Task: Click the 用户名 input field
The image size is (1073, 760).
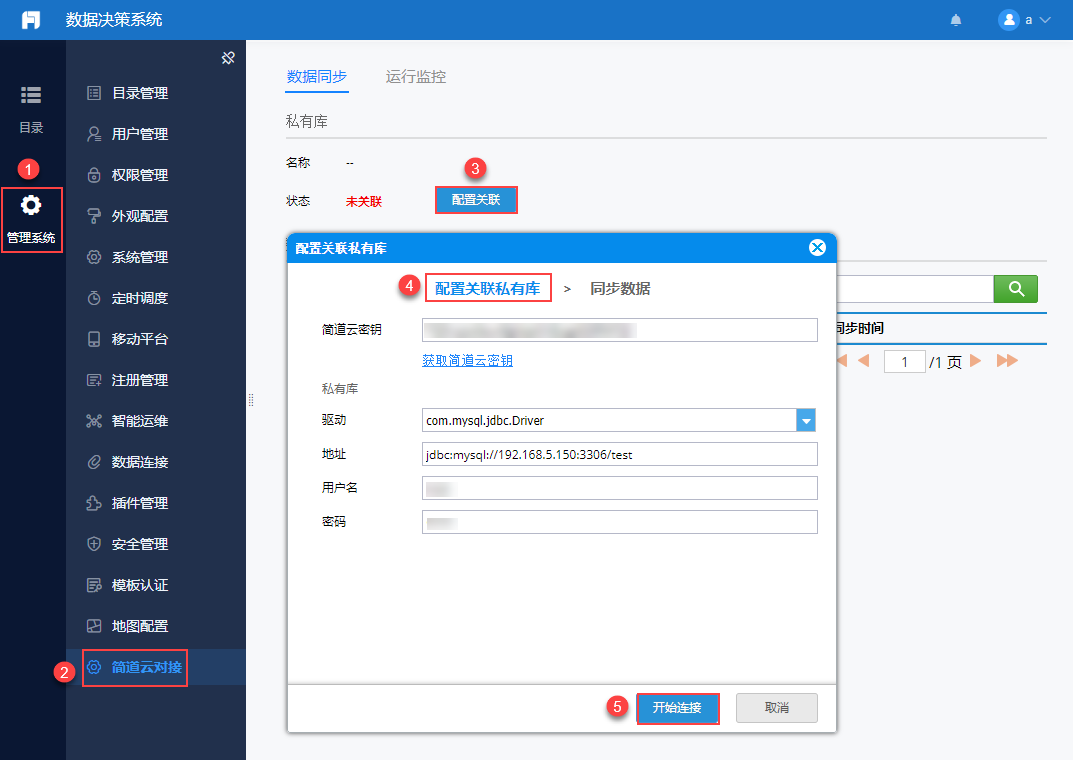Action: [x=619, y=488]
